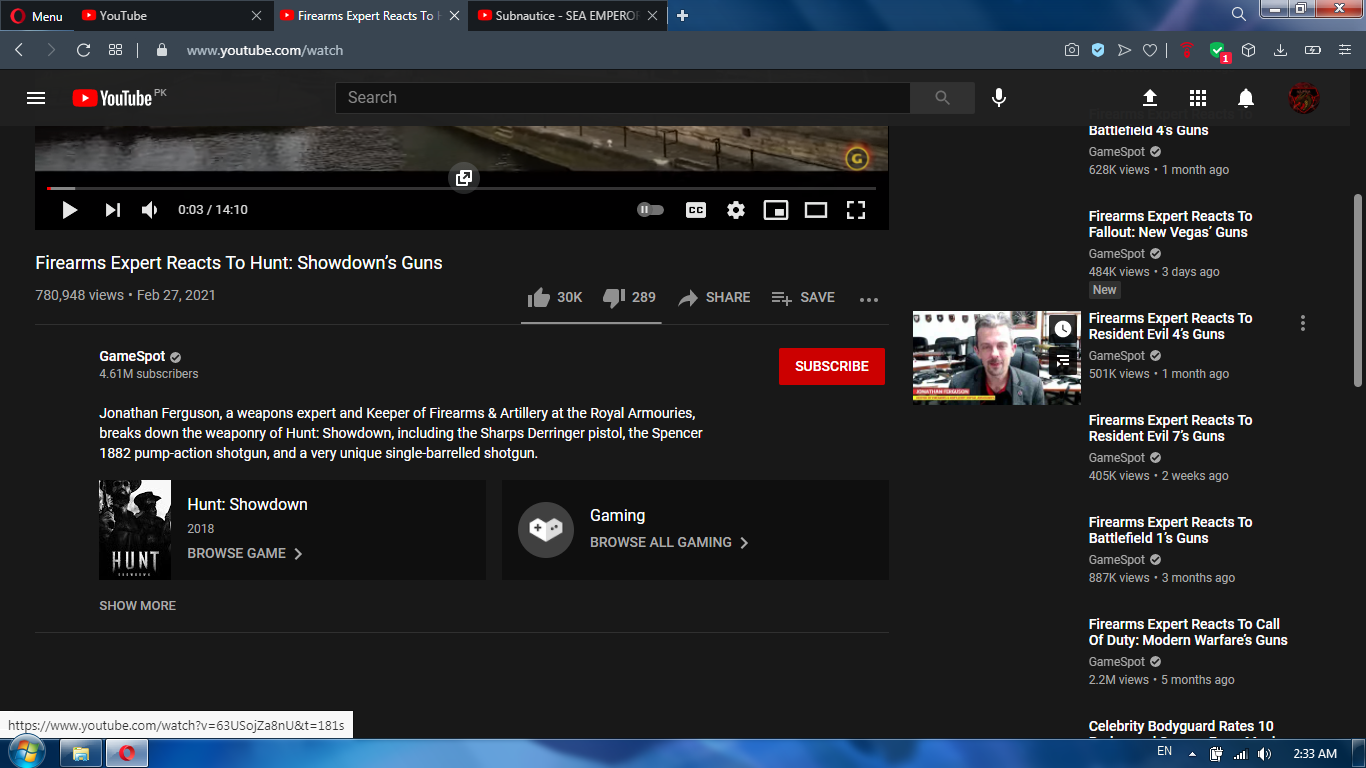
Task: Add Resident Evil 4 video to Watch later
Action: coord(1063,328)
